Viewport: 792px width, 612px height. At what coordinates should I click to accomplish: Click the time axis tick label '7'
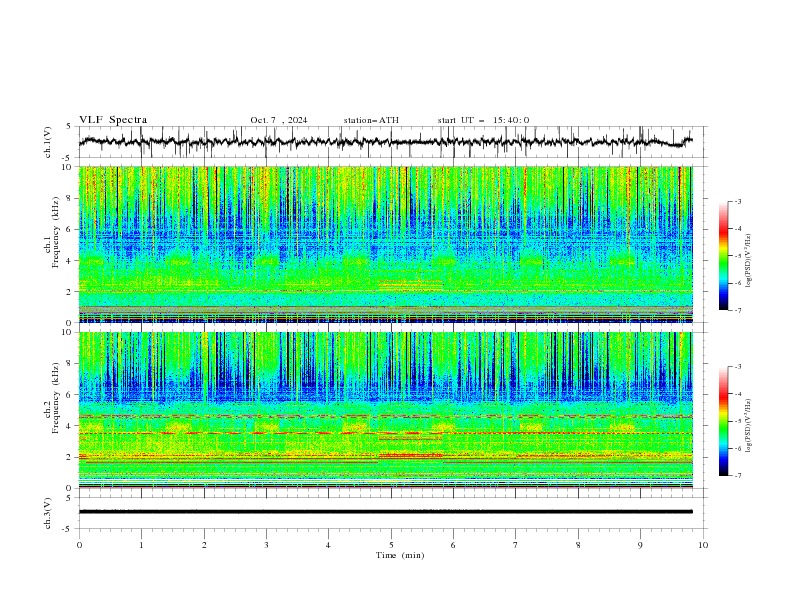[x=516, y=545]
